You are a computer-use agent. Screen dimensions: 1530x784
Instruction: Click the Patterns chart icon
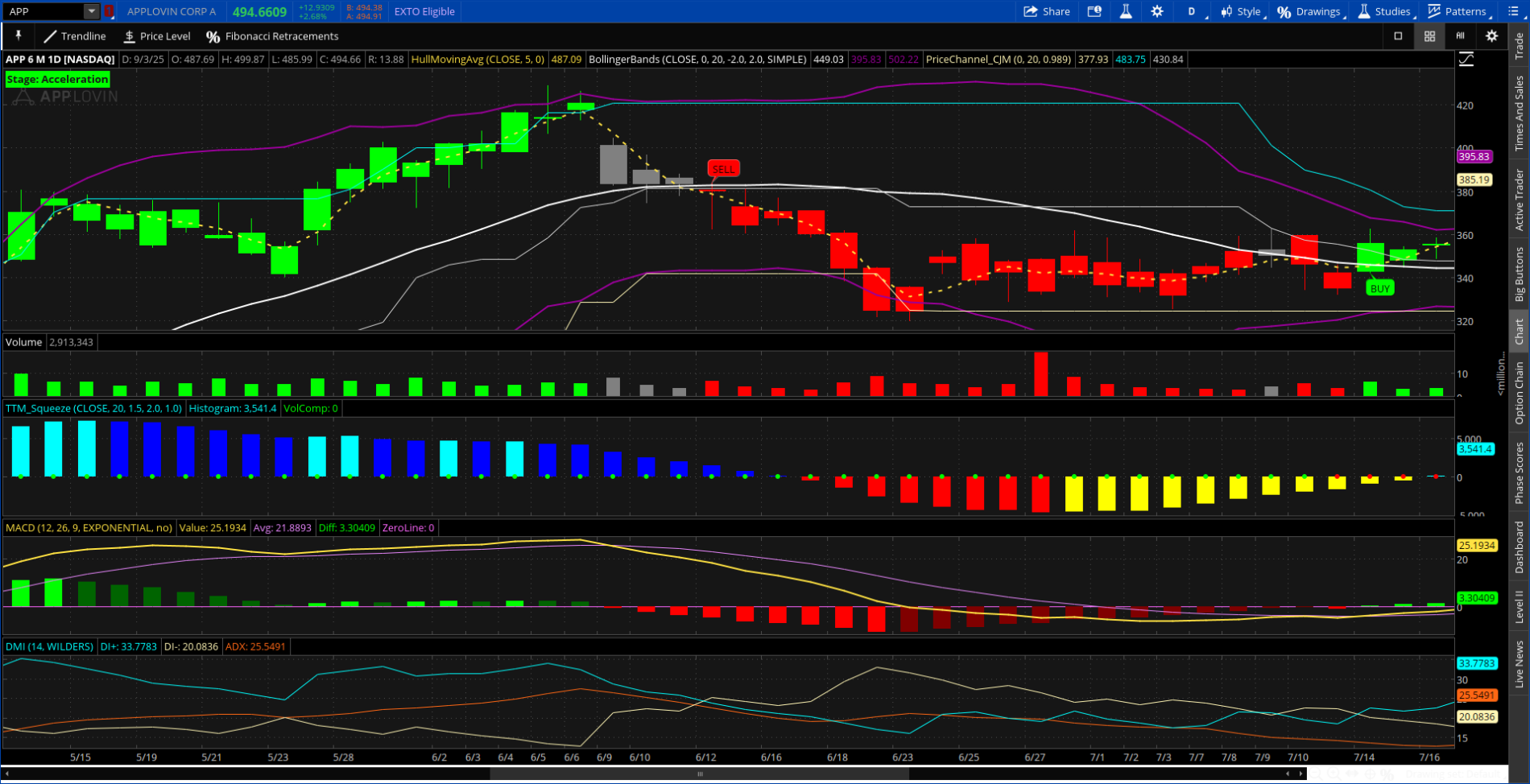click(1434, 11)
